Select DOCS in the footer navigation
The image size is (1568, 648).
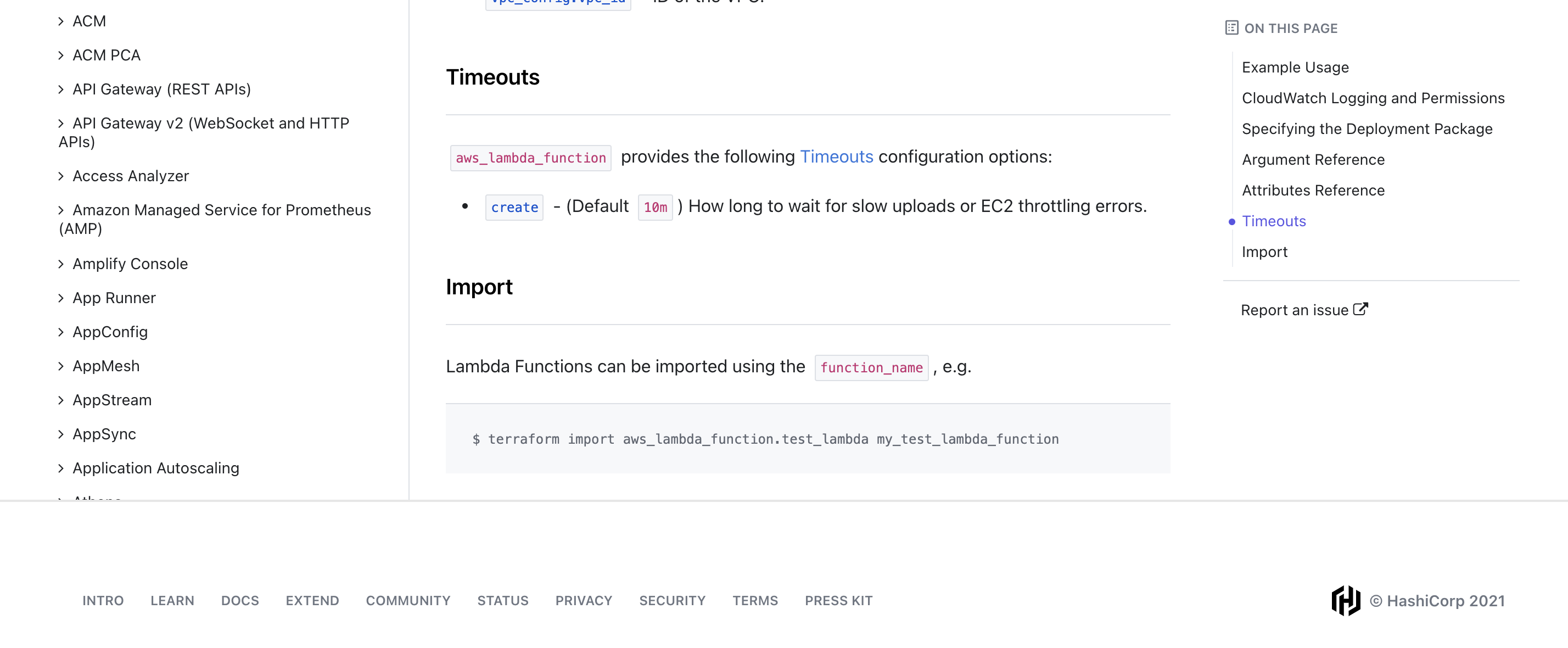[x=240, y=600]
